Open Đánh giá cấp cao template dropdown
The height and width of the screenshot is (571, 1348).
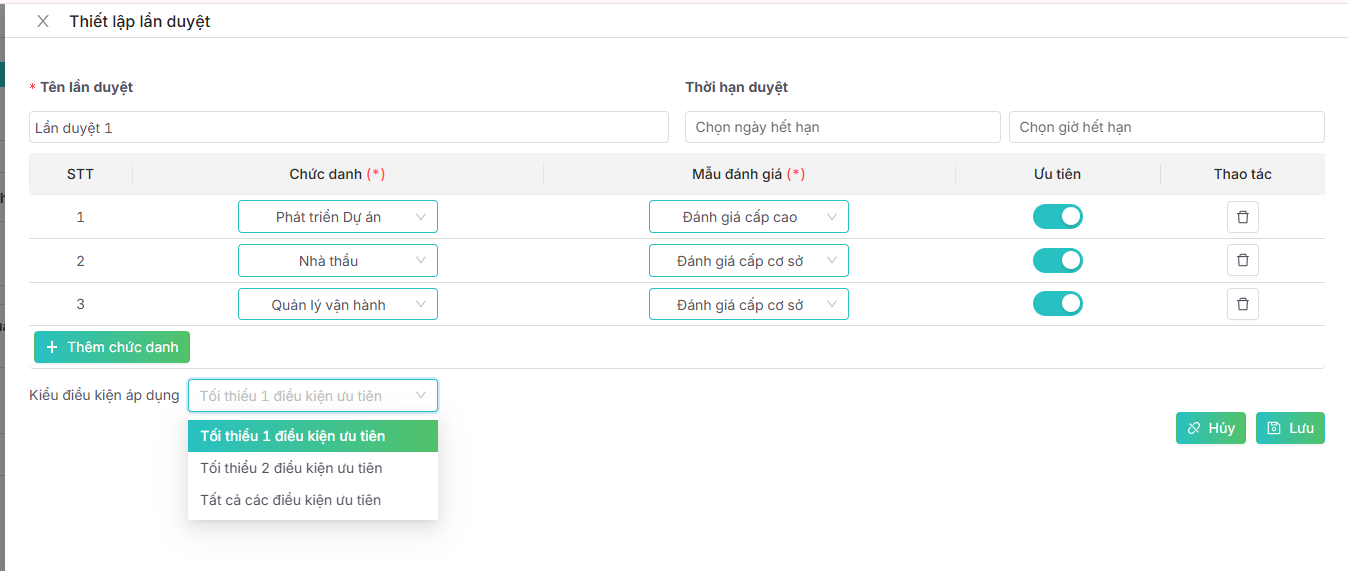click(x=748, y=217)
